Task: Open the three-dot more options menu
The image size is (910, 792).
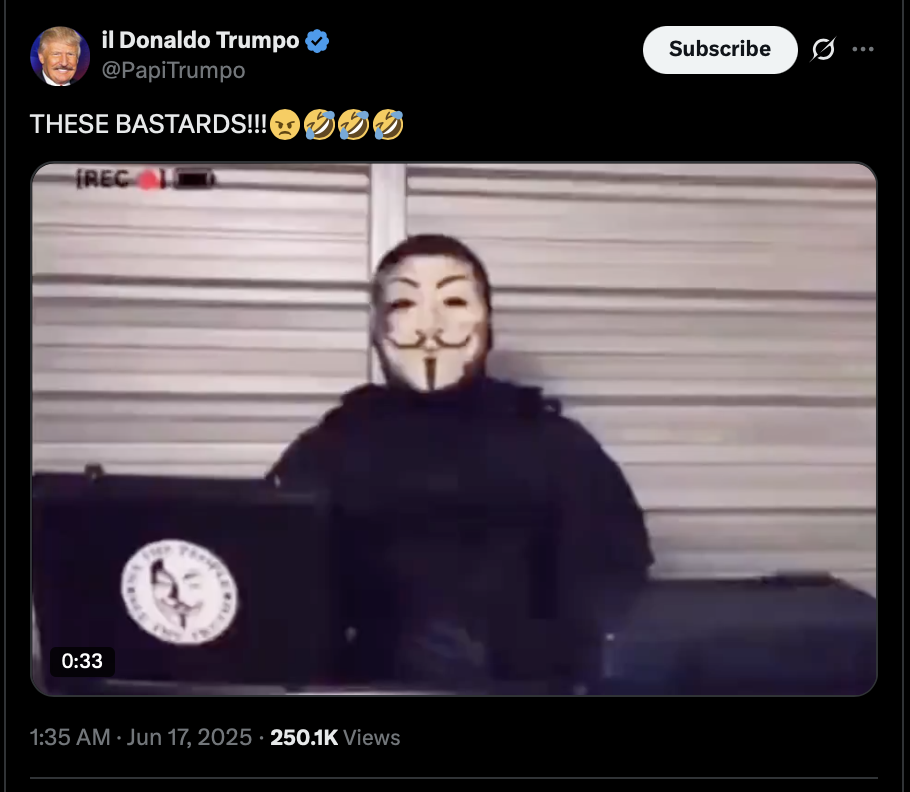Action: pos(862,49)
